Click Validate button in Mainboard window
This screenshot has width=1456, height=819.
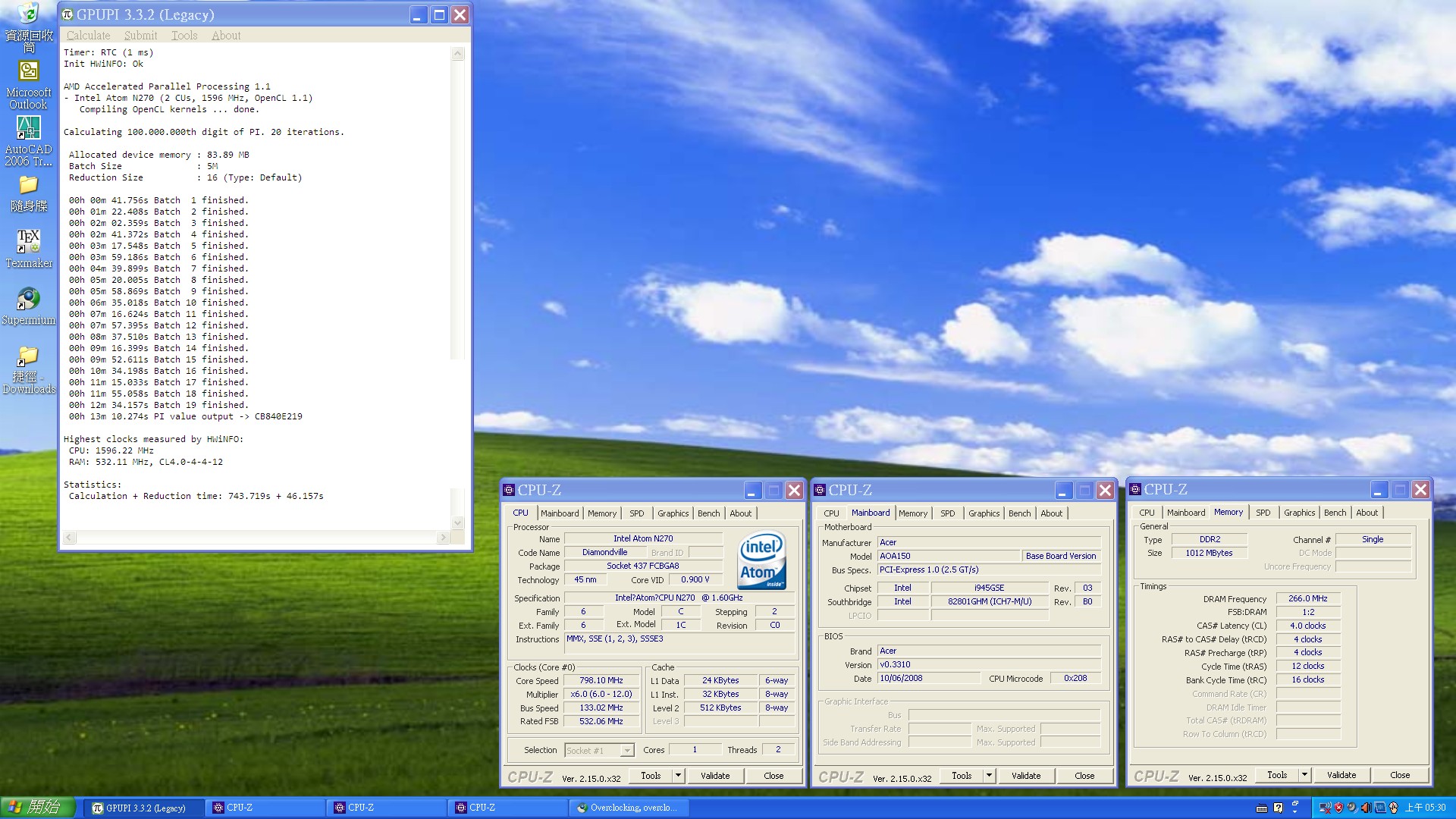(x=1026, y=776)
